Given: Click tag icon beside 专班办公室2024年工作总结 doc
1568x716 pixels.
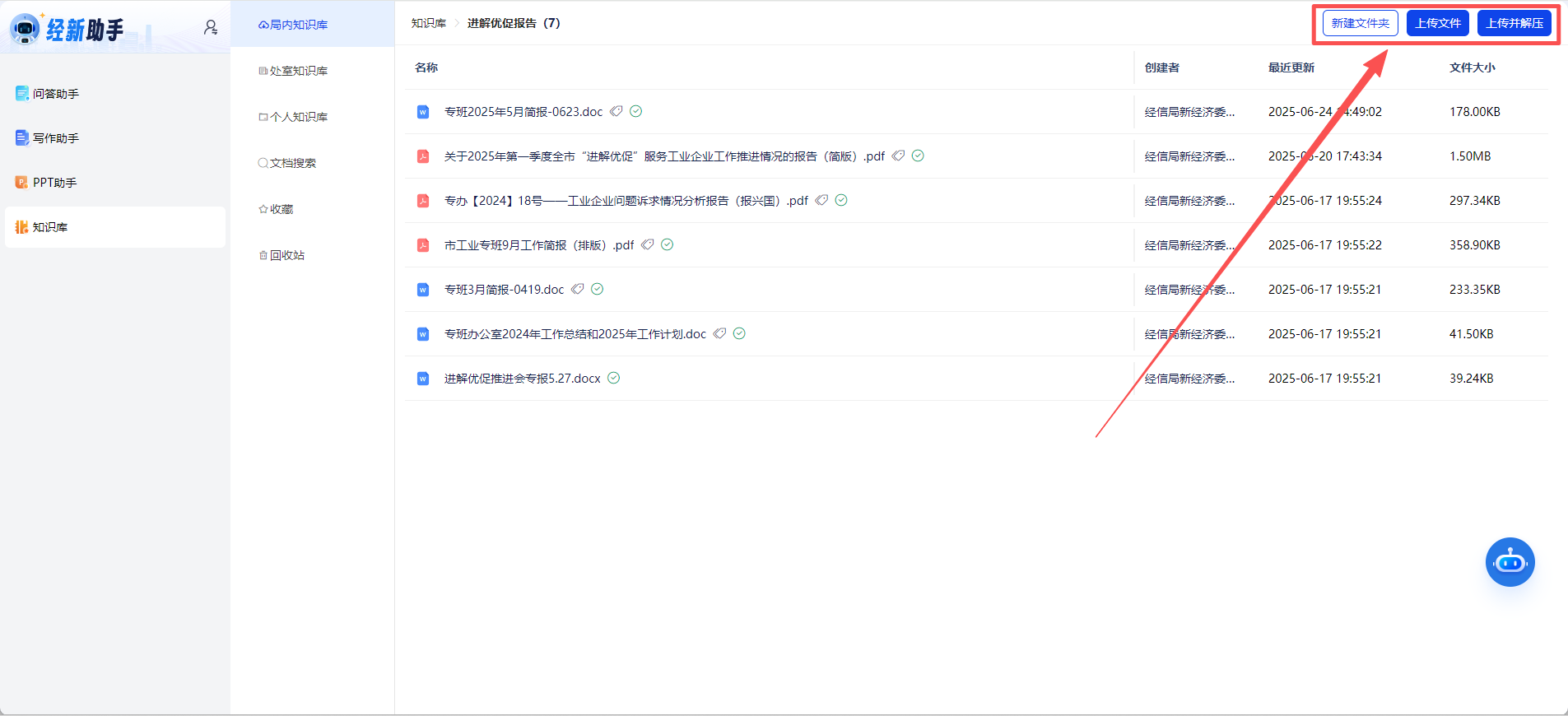Looking at the screenshot, I should click(x=719, y=333).
